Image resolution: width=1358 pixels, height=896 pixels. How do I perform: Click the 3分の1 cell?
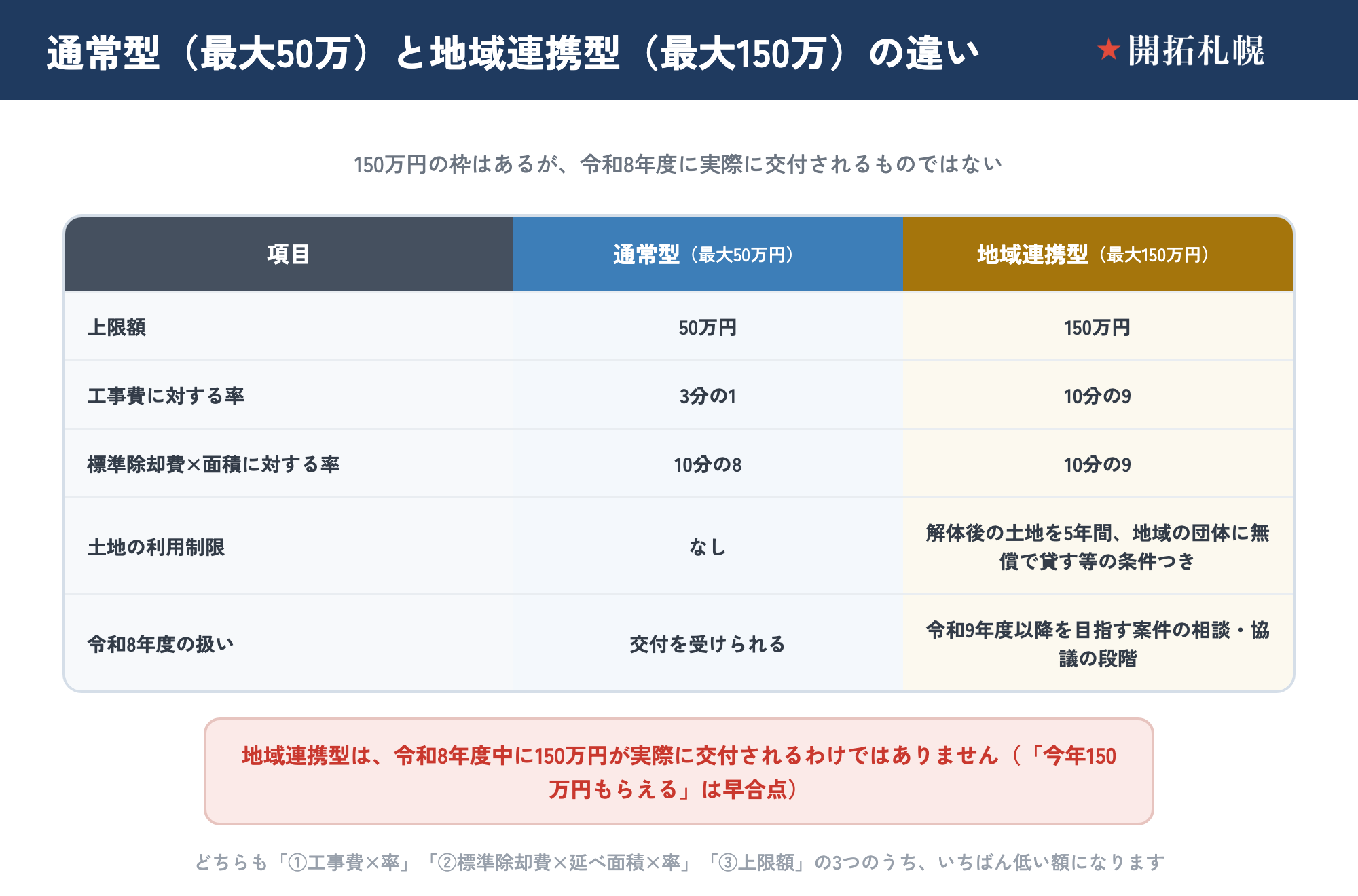click(708, 396)
